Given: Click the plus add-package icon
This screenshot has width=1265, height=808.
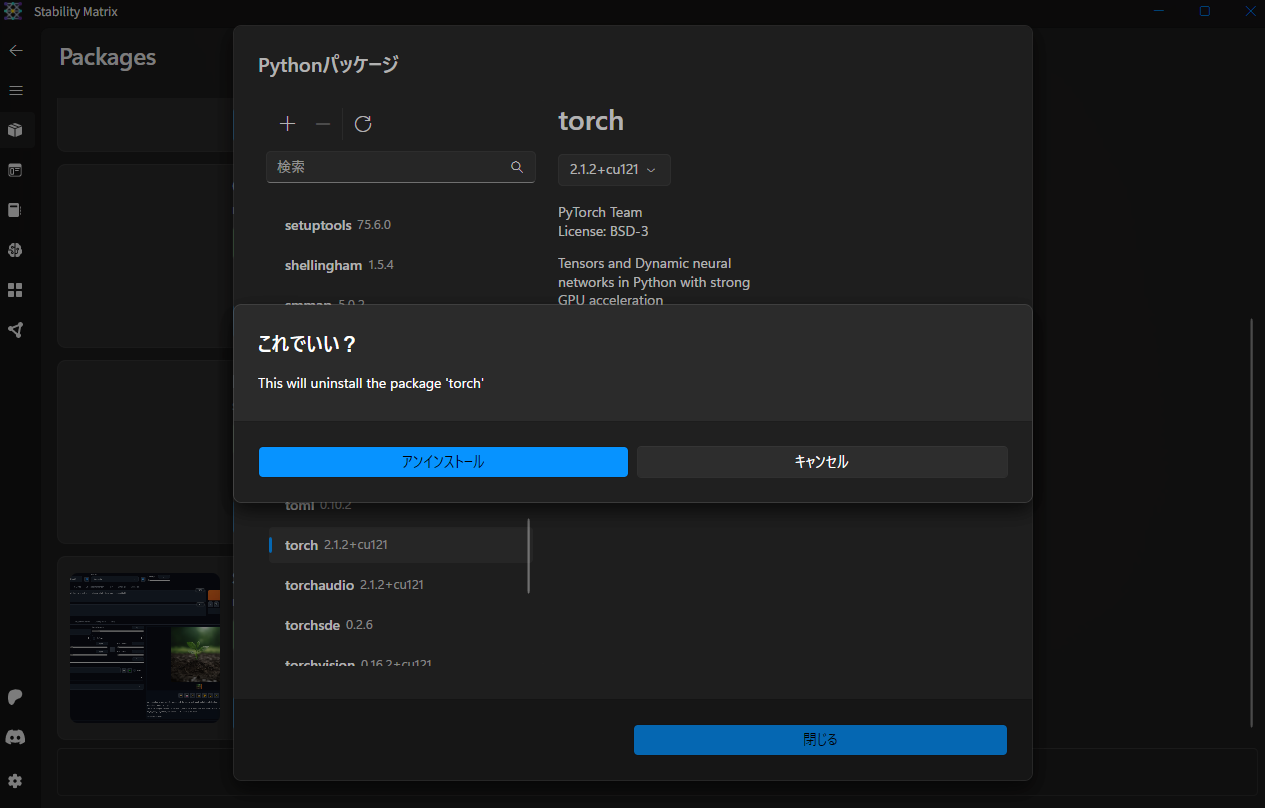Looking at the screenshot, I should 288,124.
